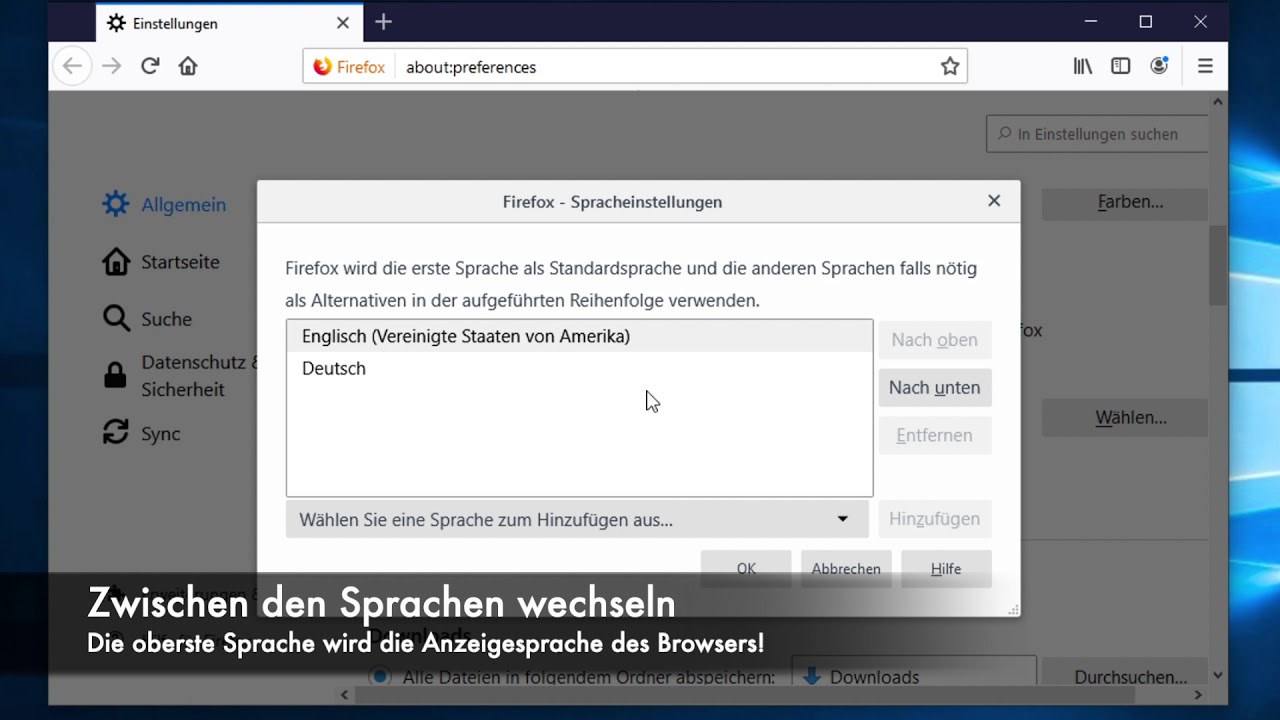Click the Firefox identity icon in address bar
1280x720 pixels.
350,67
